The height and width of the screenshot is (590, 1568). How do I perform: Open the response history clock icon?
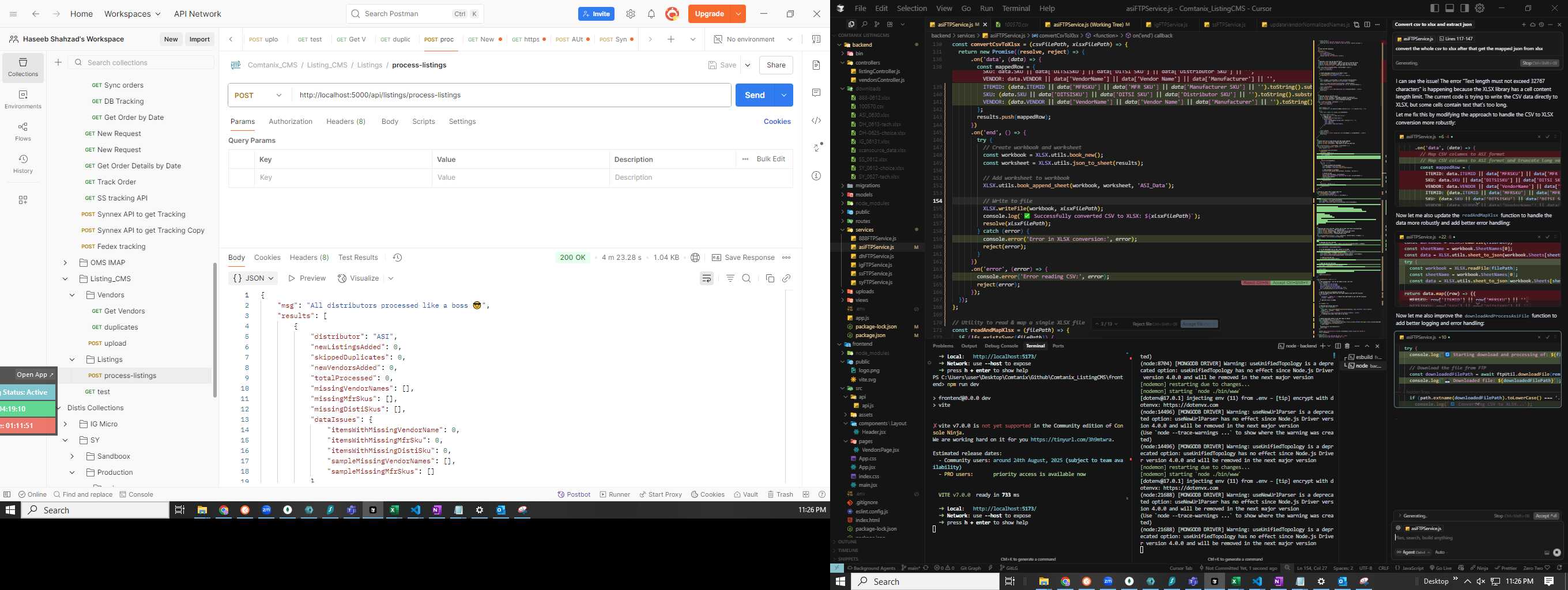coord(398,258)
